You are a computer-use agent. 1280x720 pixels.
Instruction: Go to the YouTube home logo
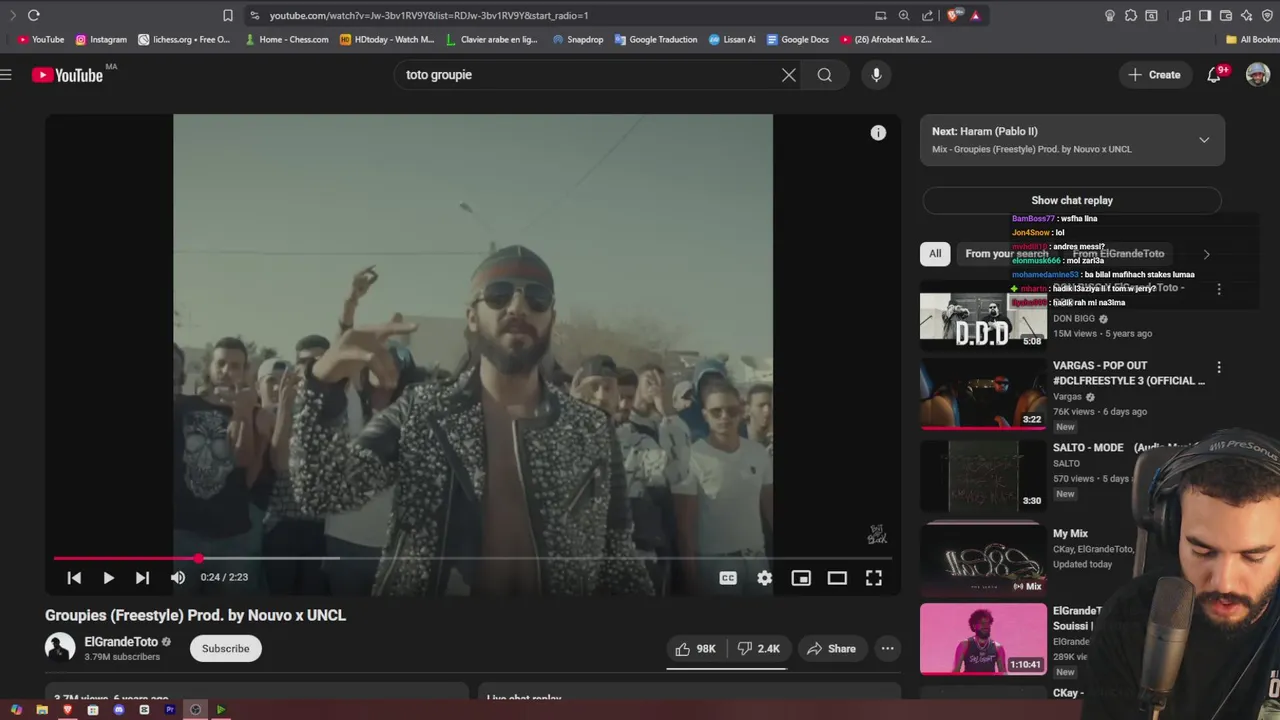(x=67, y=75)
